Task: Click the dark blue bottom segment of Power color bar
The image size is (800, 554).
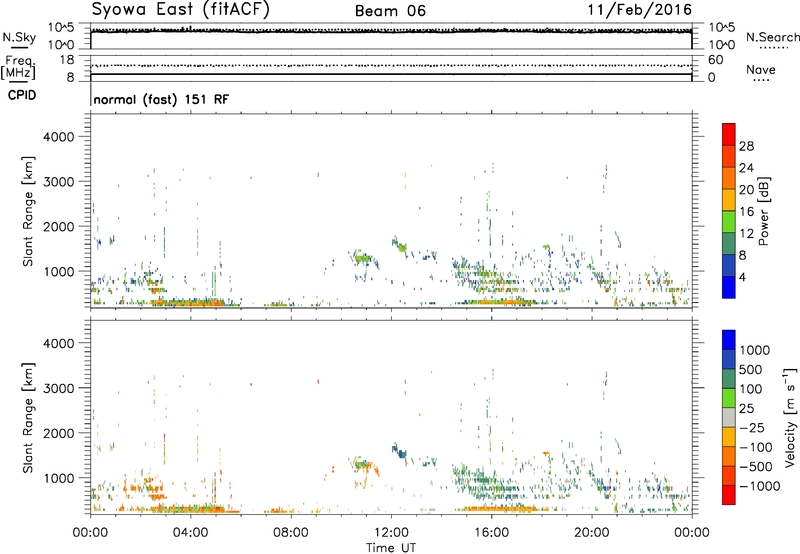Action: 729,287
